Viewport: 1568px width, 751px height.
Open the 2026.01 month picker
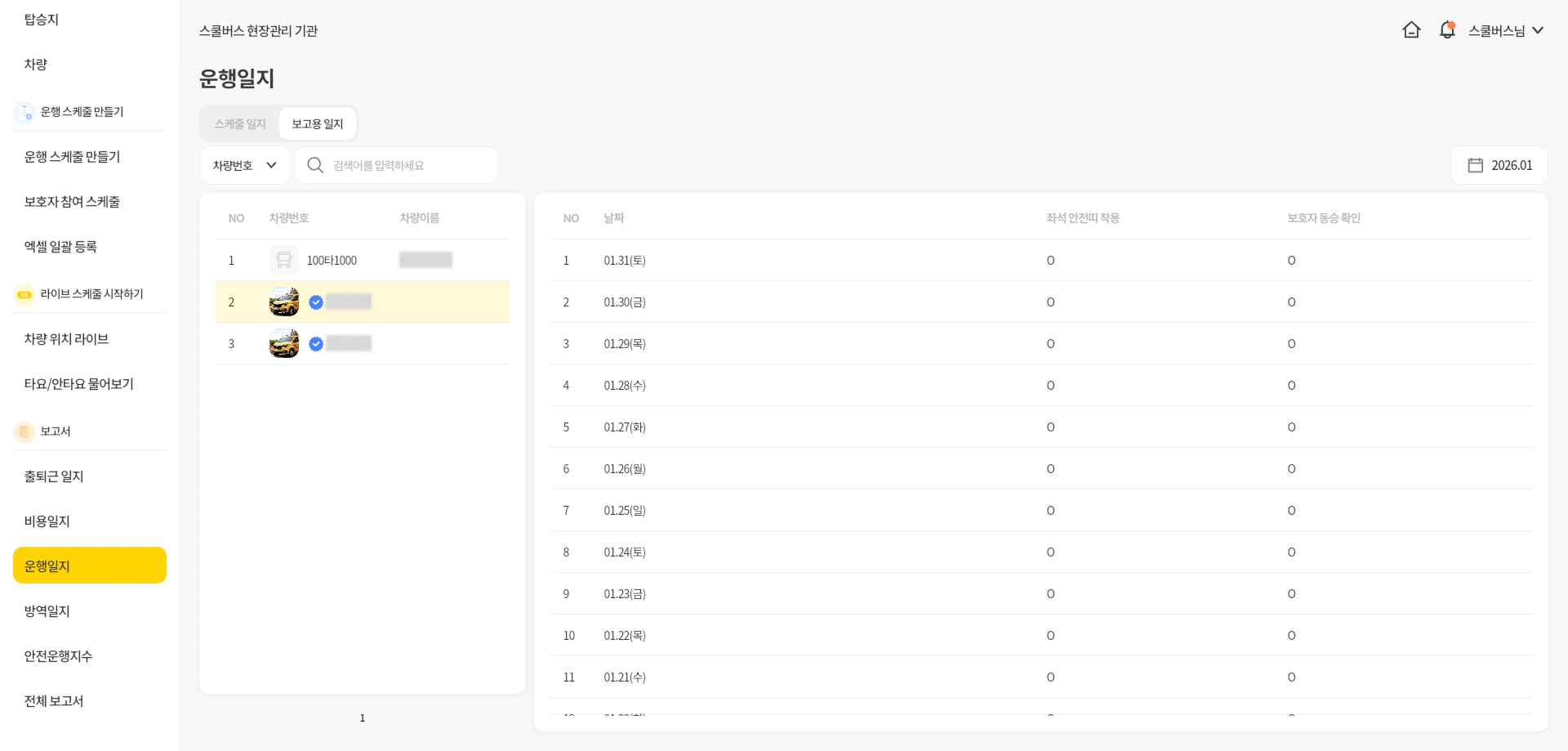[1511, 165]
